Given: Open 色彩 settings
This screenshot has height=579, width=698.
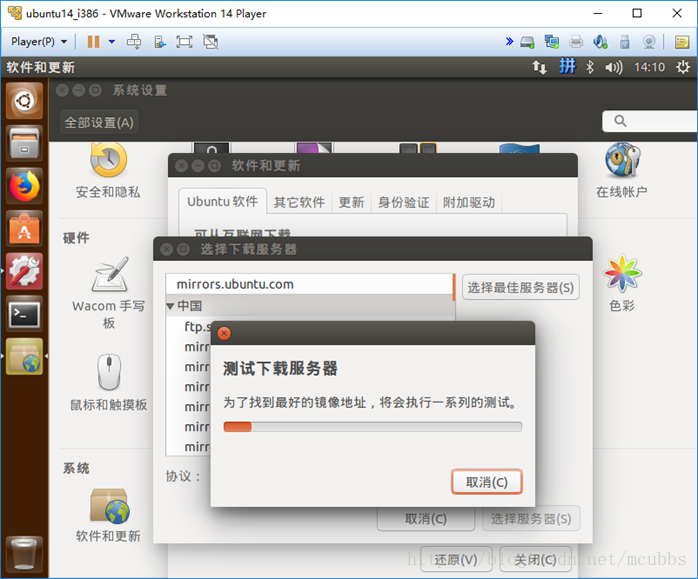Looking at the screenshot, I should point(622,283).
